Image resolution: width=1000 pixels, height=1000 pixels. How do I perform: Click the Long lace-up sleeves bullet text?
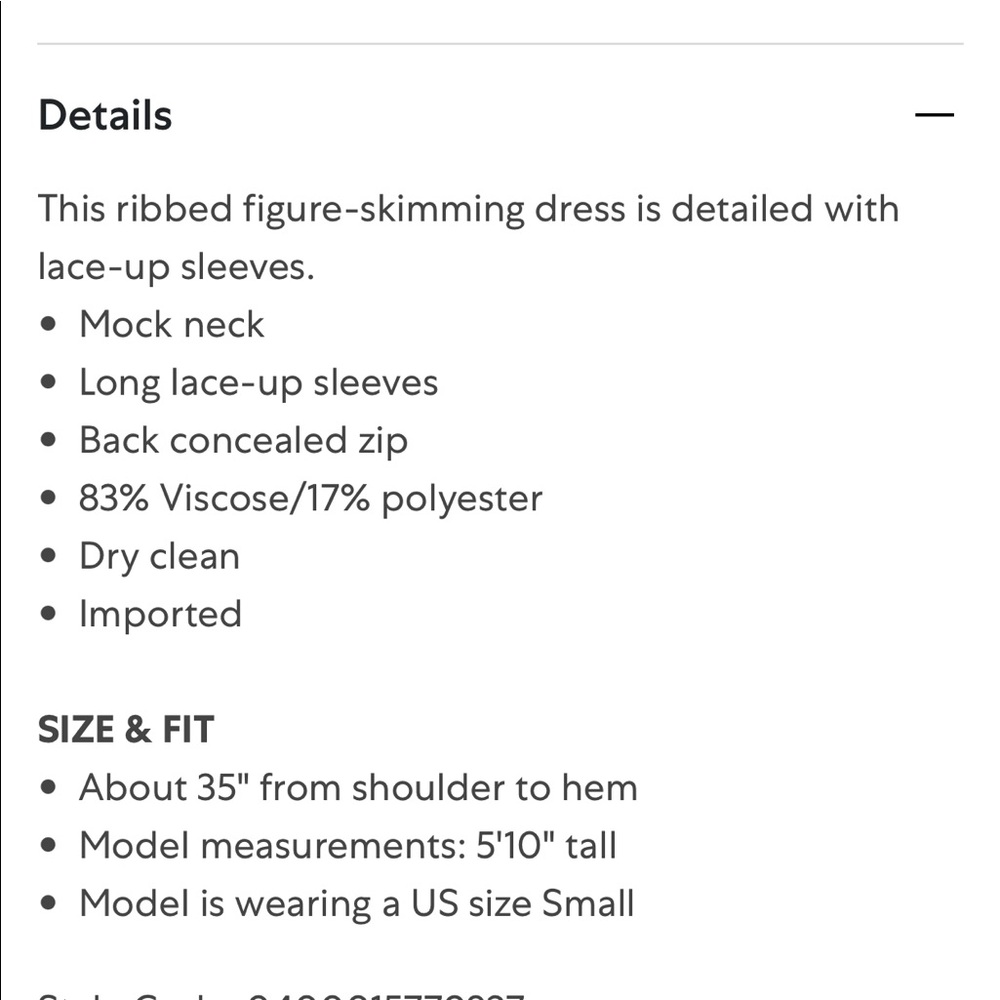[258, 383]
